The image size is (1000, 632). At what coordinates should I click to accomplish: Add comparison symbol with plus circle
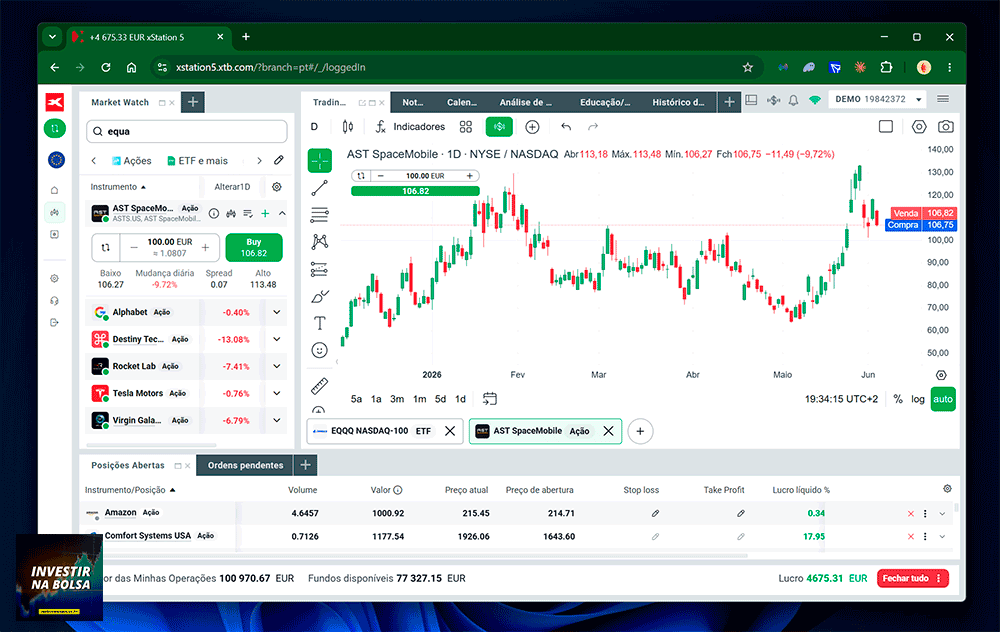tap(533, 127)
